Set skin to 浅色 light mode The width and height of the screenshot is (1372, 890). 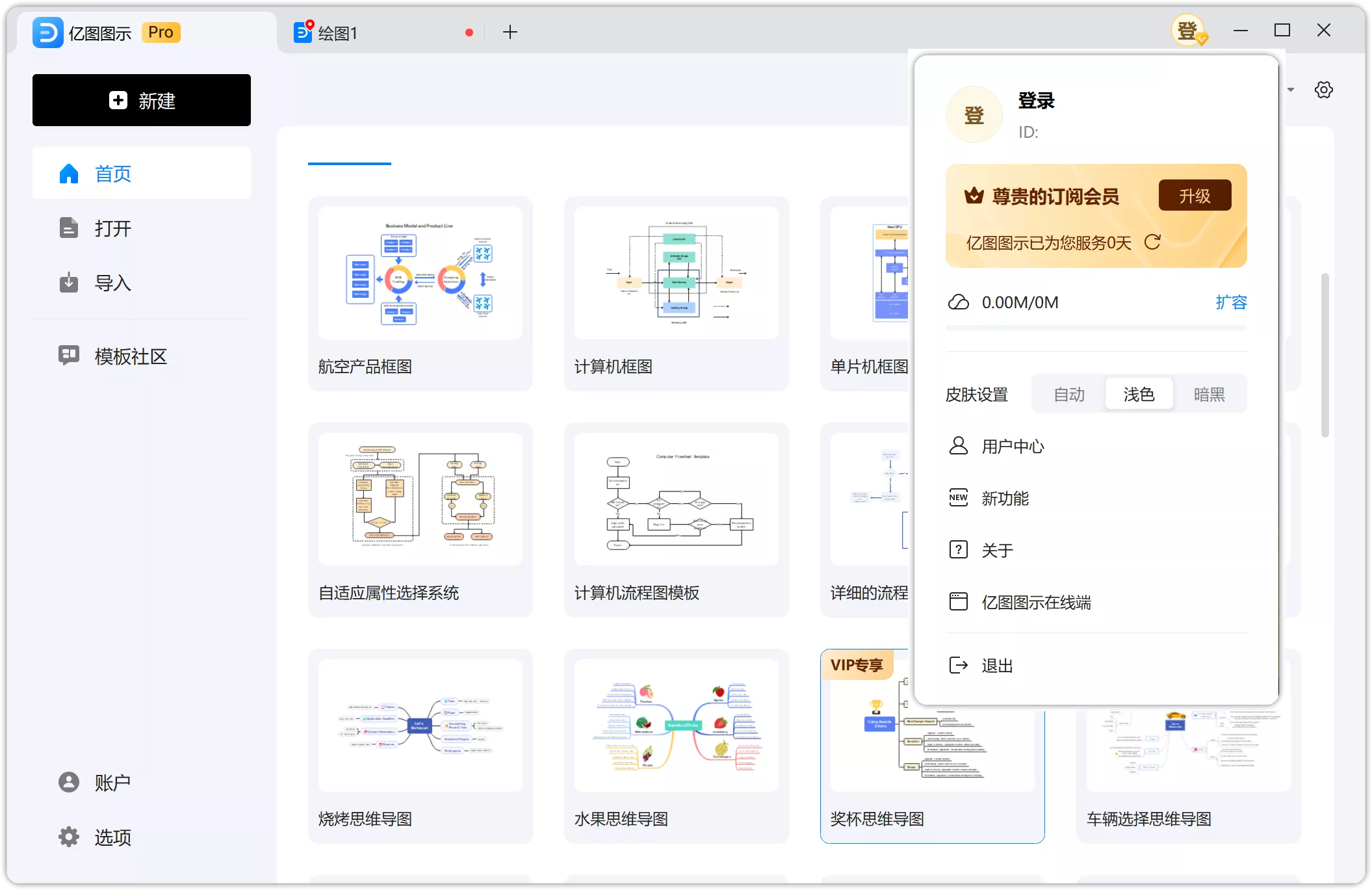[x=1139, y=394]
